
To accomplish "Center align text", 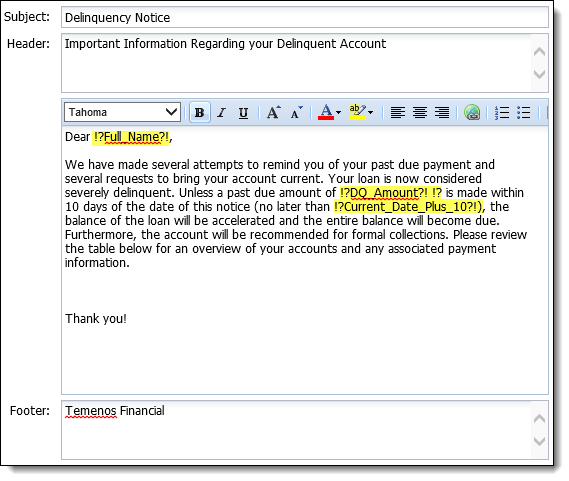I will 420,113.
